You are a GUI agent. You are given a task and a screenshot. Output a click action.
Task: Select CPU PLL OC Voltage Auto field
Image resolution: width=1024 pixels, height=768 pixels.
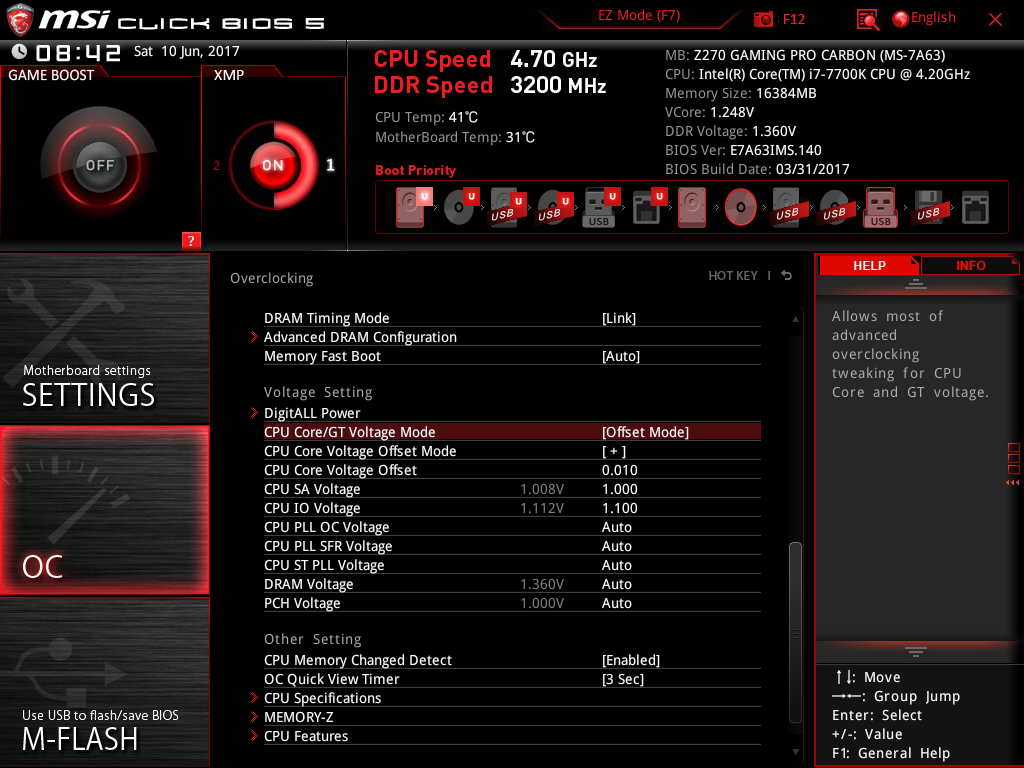point(616,527)
